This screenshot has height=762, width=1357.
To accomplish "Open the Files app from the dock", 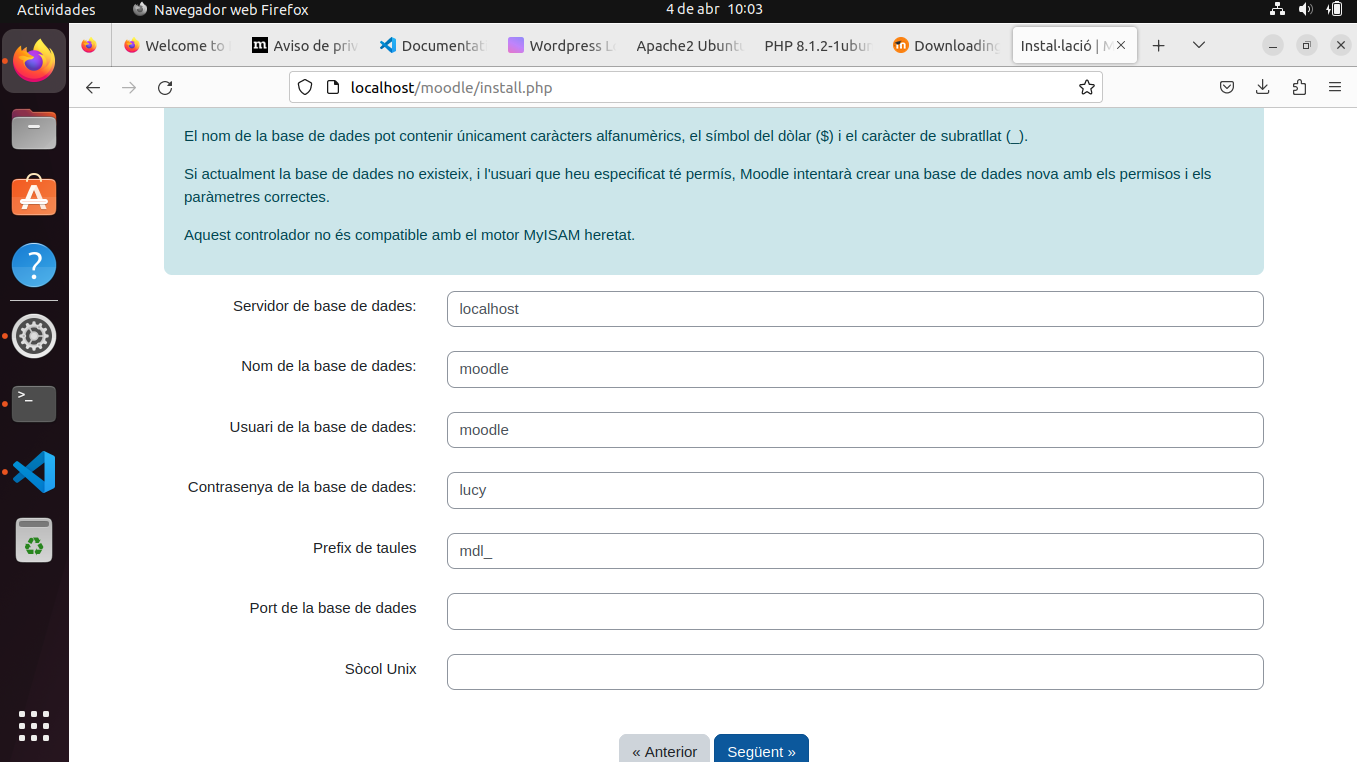I will [33, 128].
